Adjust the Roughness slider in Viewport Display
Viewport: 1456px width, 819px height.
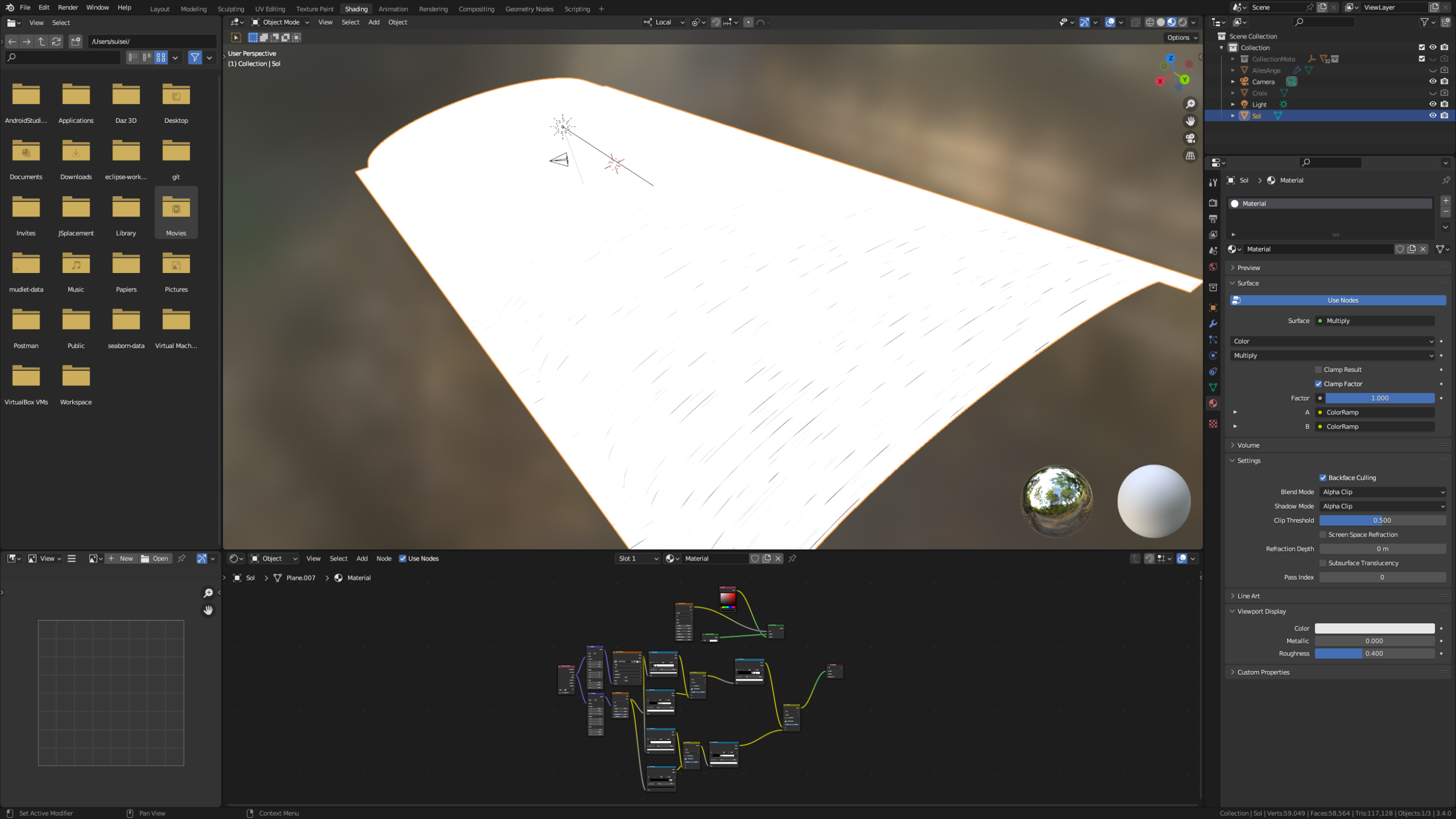[1374, 654]
